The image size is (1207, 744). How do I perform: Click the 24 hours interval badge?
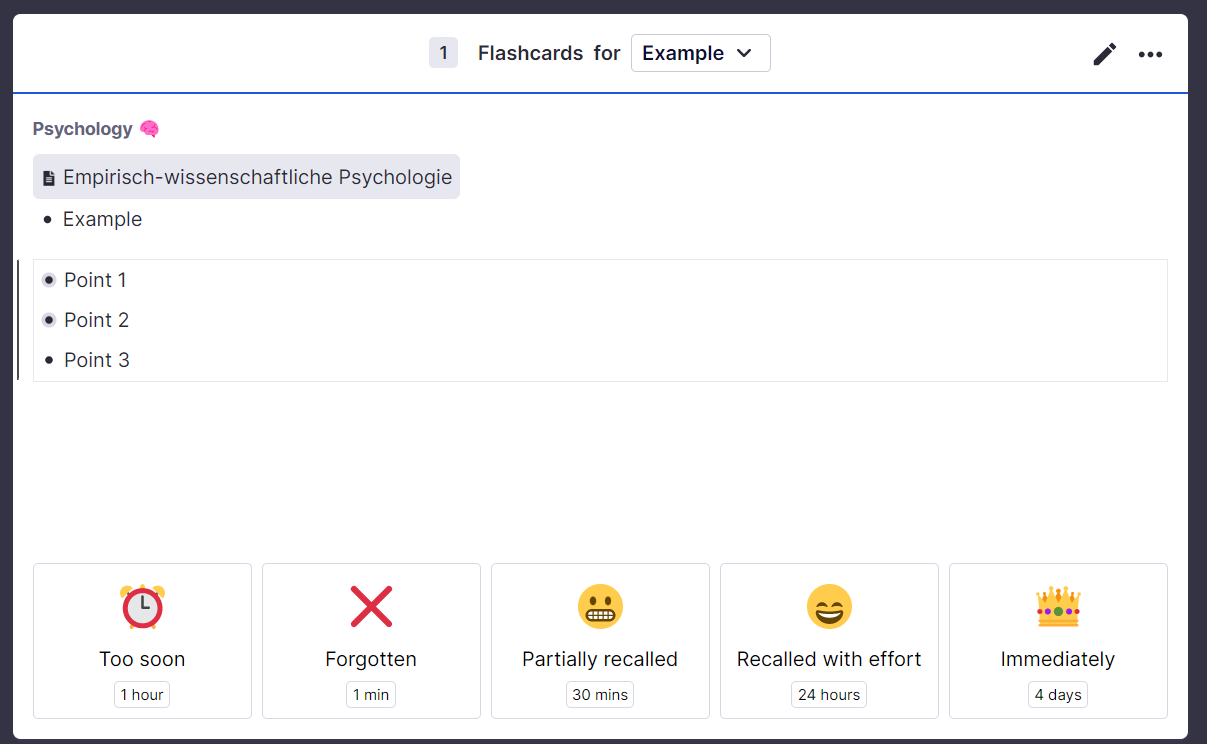(x=829, y=695)
